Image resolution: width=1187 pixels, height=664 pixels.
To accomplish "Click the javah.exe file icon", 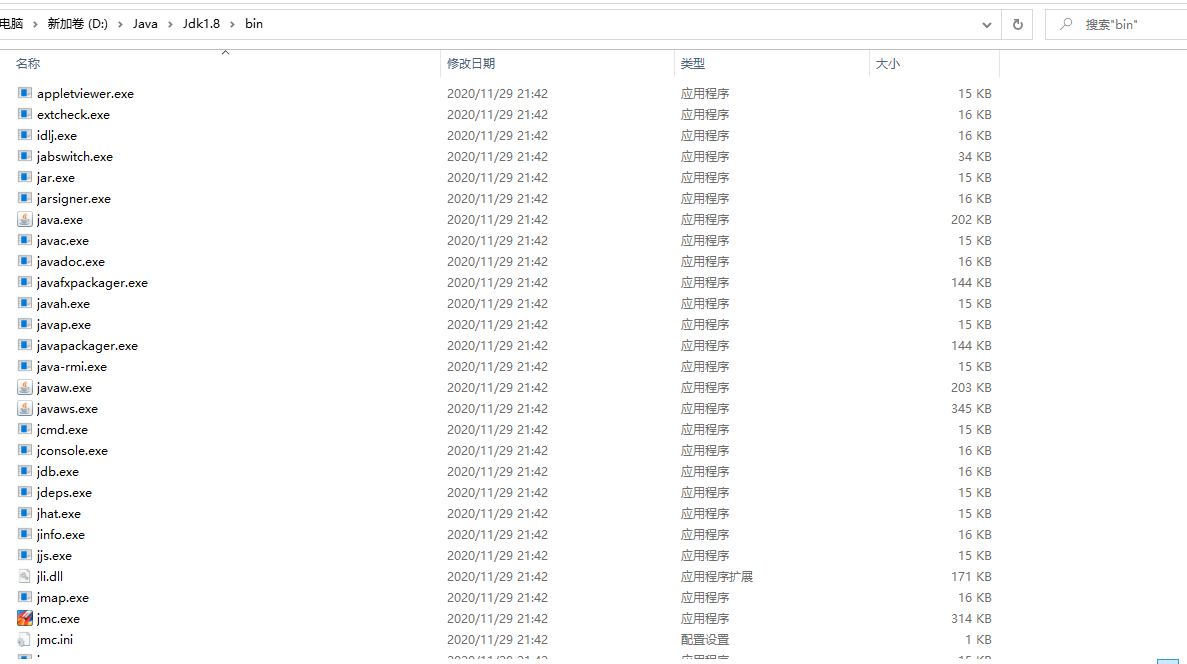I will pyautogui.click(x=24, y=304).
